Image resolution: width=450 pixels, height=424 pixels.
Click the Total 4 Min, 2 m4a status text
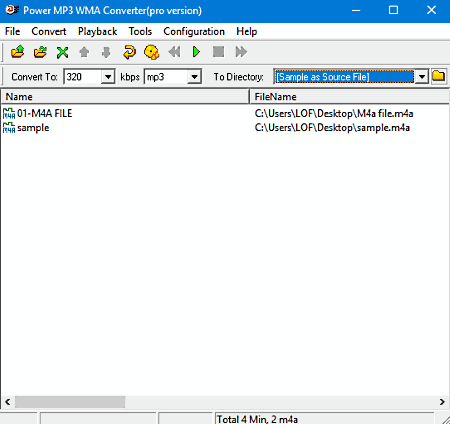(x=257, y=419)
